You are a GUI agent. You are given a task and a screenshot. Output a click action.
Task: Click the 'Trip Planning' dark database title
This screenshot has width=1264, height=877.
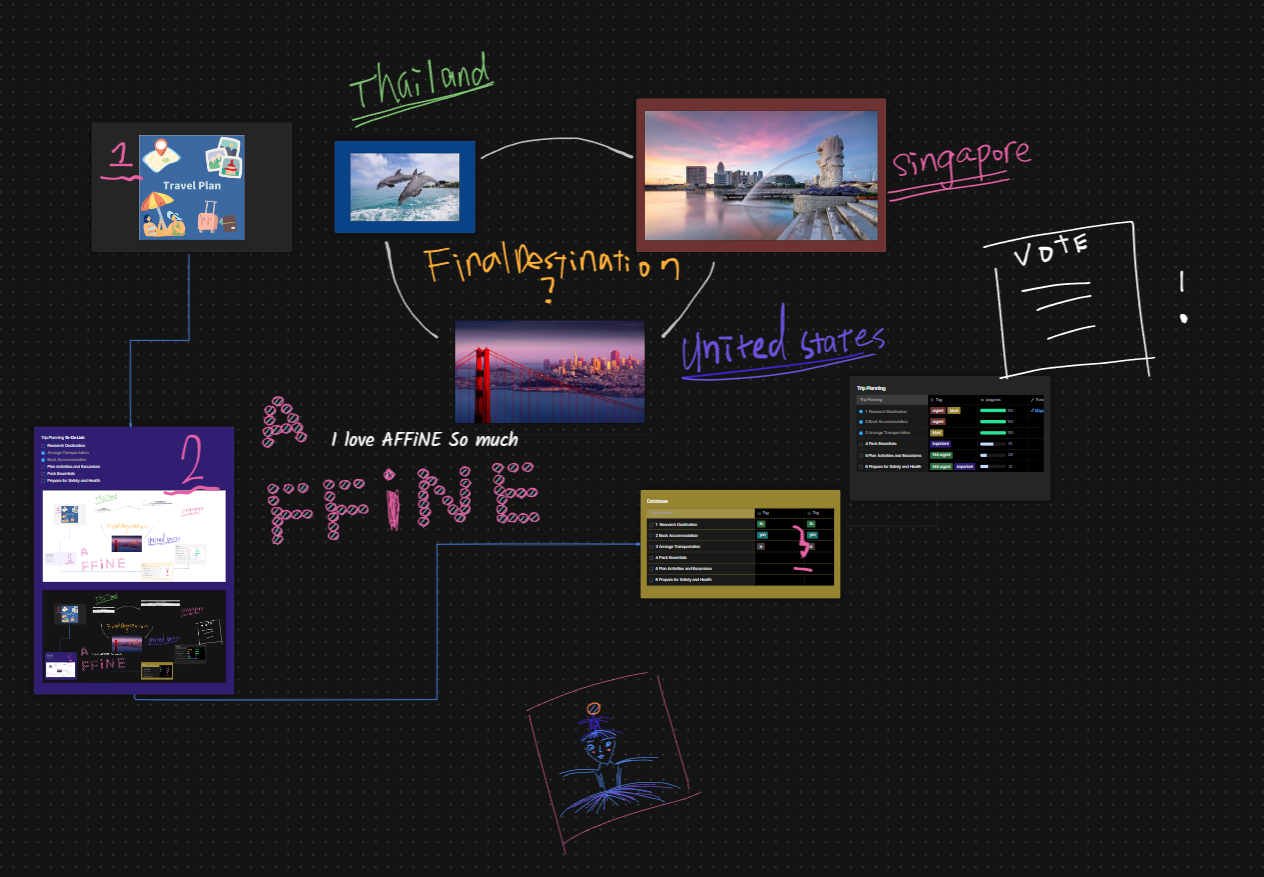871,388
